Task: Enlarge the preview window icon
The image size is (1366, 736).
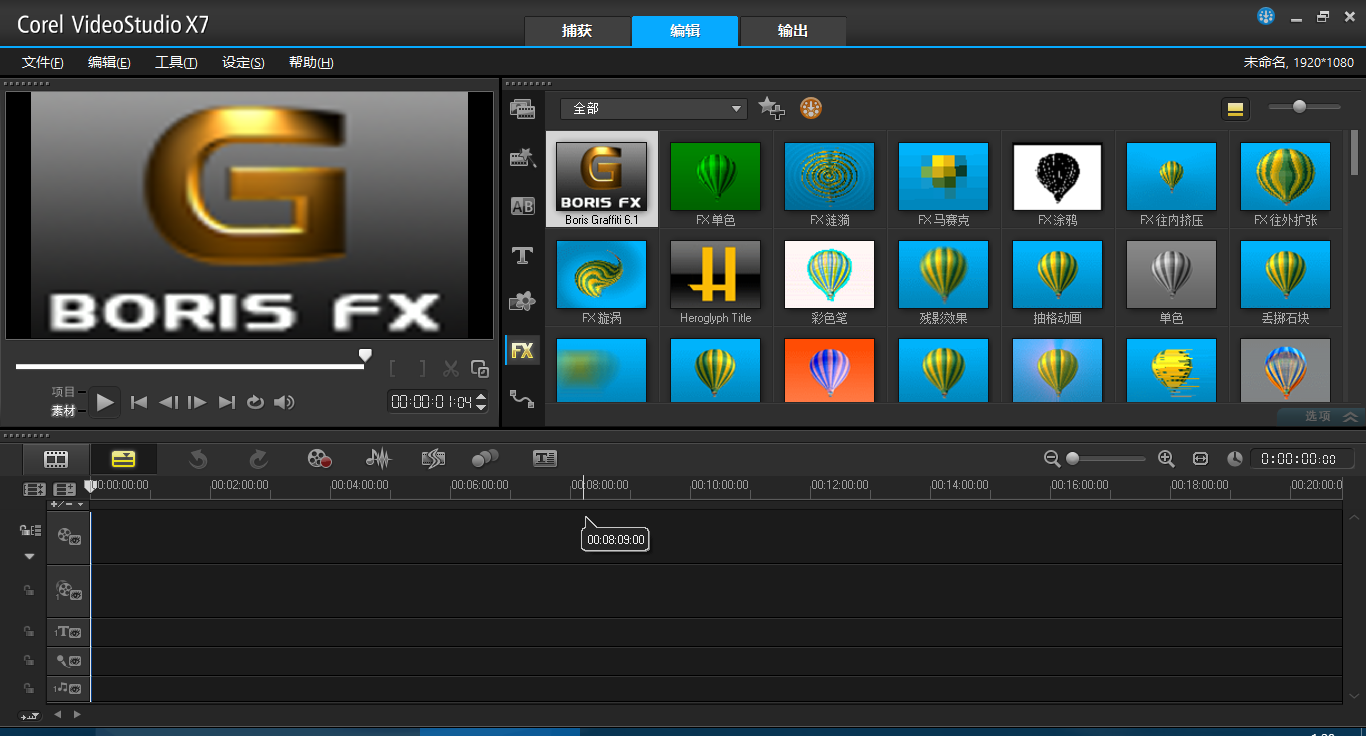Action: pyautogui.click(x=480, y=369)
